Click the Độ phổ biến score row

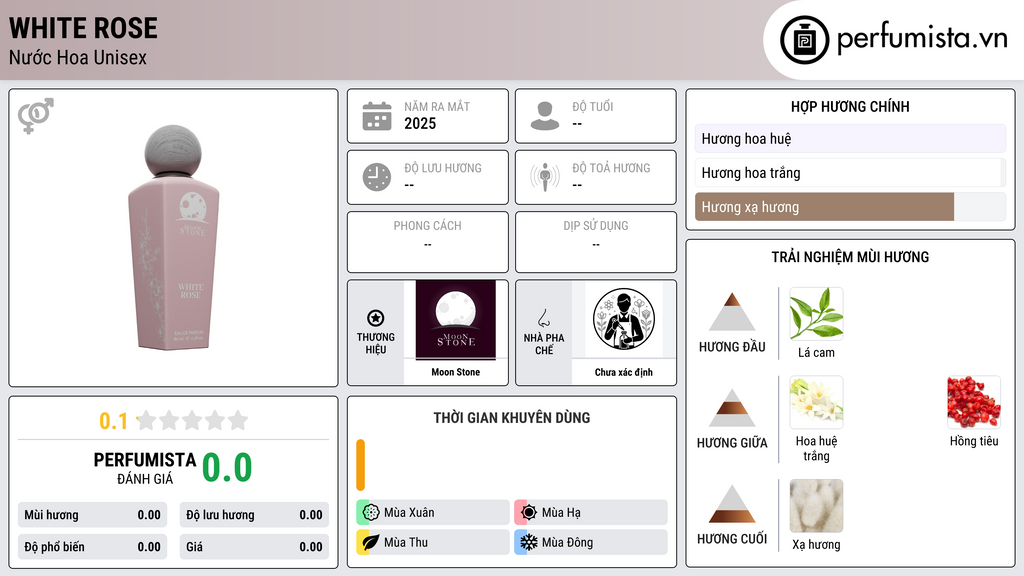click(93, 547)
